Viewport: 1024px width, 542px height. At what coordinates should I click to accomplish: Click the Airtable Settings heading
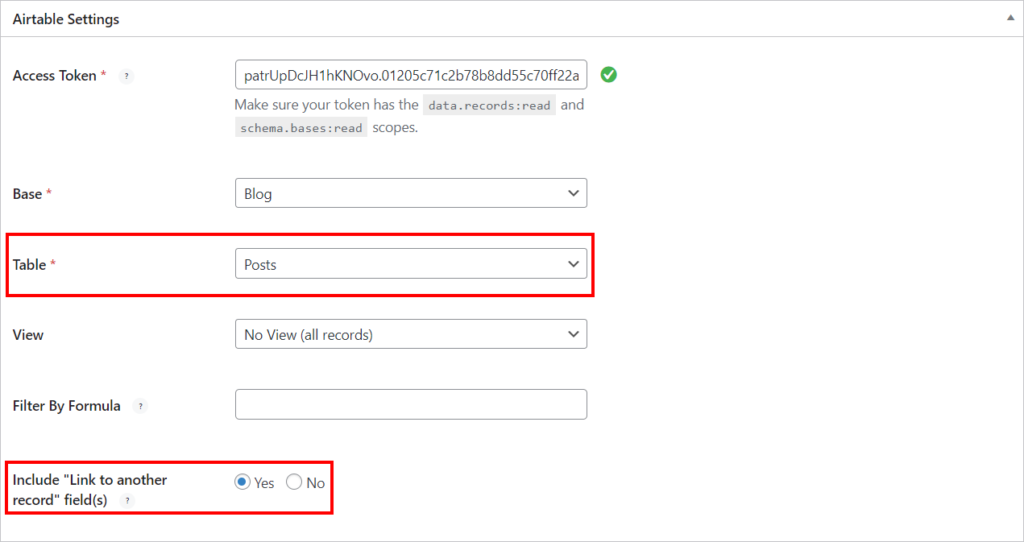66,19
